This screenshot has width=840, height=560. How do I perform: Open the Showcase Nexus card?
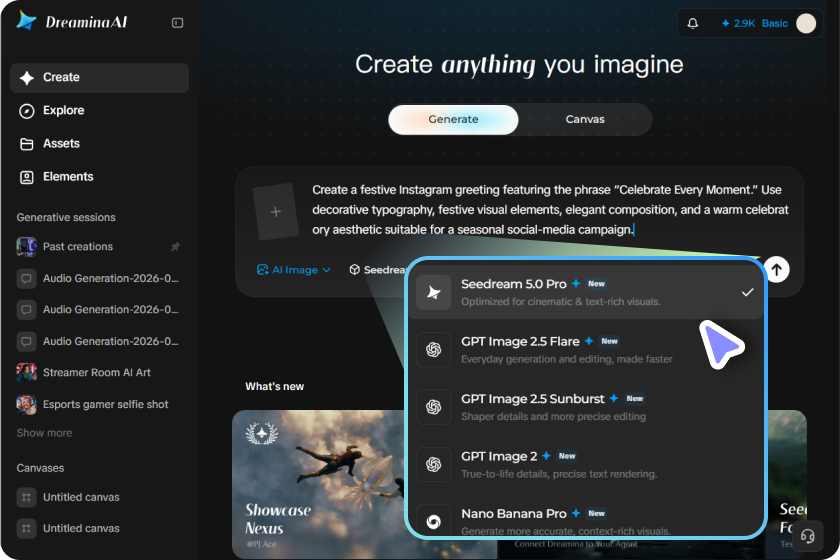click(x=319, y=484)
